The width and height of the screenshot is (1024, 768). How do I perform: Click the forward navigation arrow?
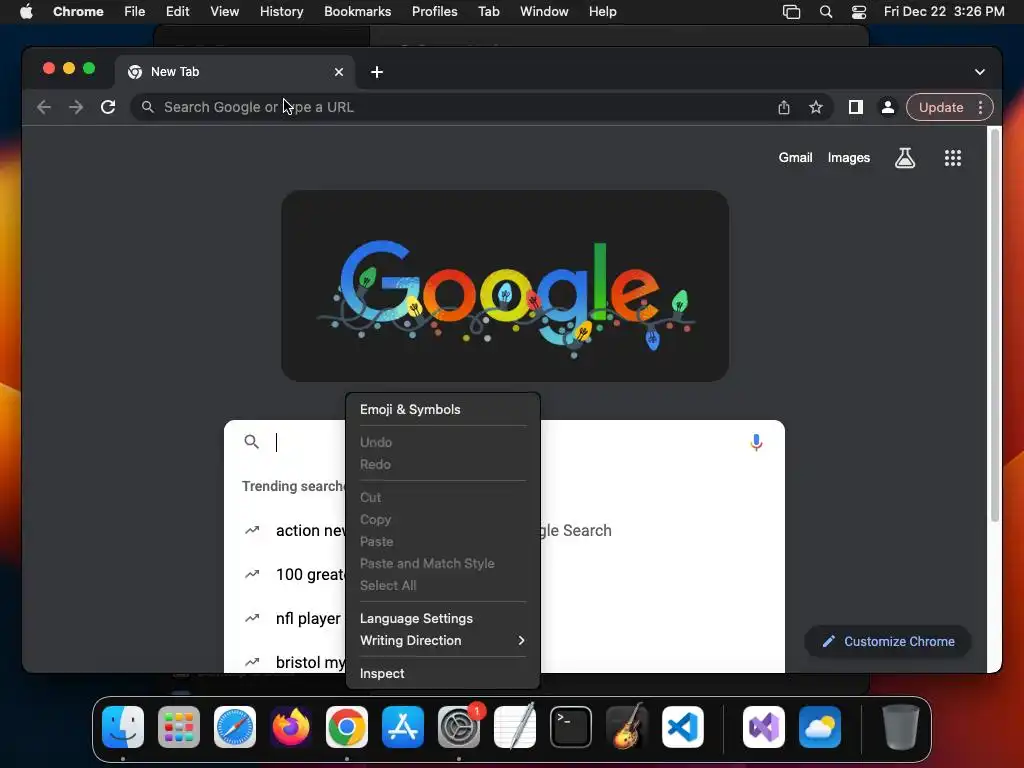pos(76,107)
